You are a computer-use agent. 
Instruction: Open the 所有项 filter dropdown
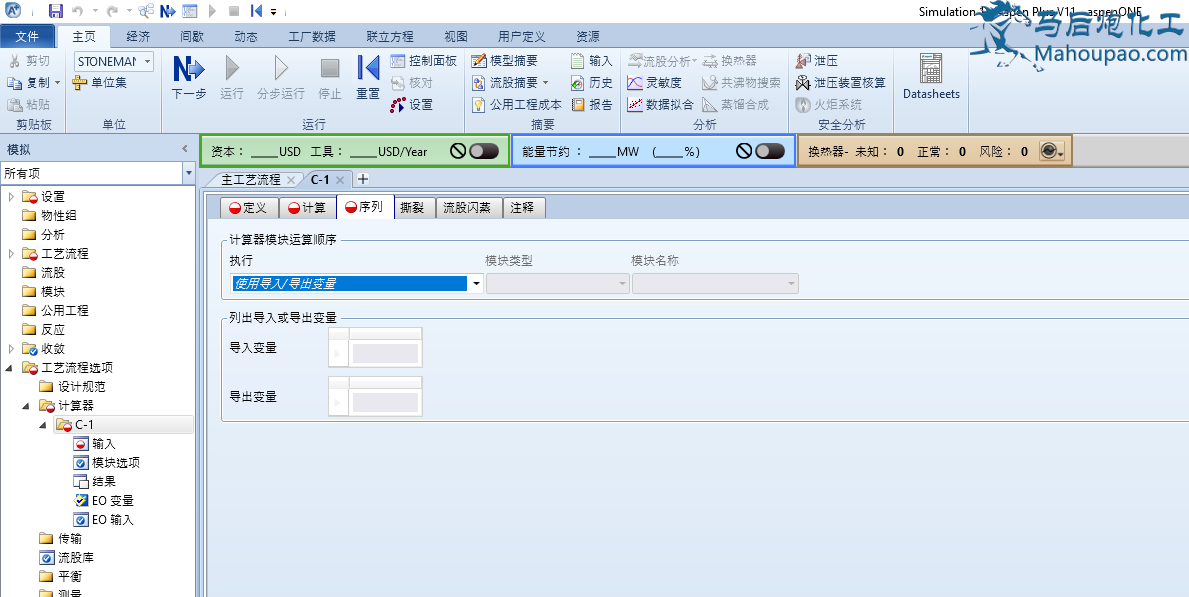(x=189, y=174)
